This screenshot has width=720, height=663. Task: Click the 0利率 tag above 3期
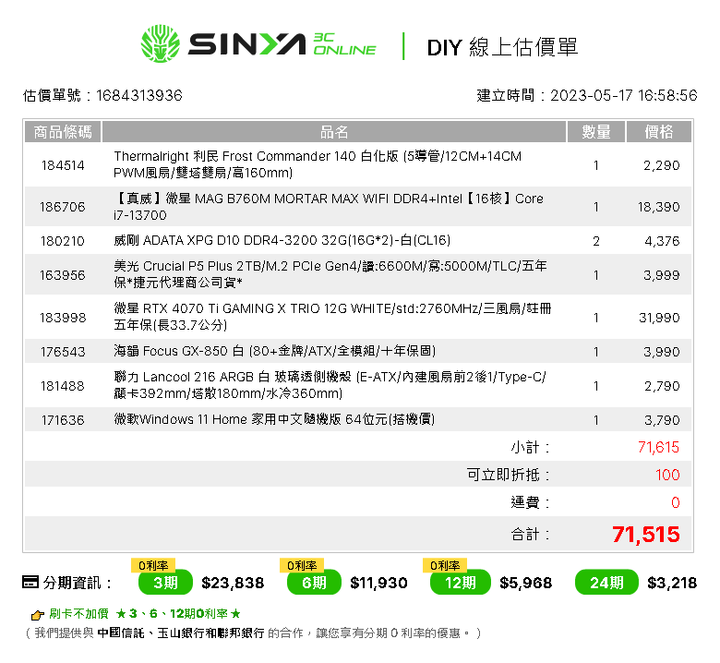click(x=153, y=565)
